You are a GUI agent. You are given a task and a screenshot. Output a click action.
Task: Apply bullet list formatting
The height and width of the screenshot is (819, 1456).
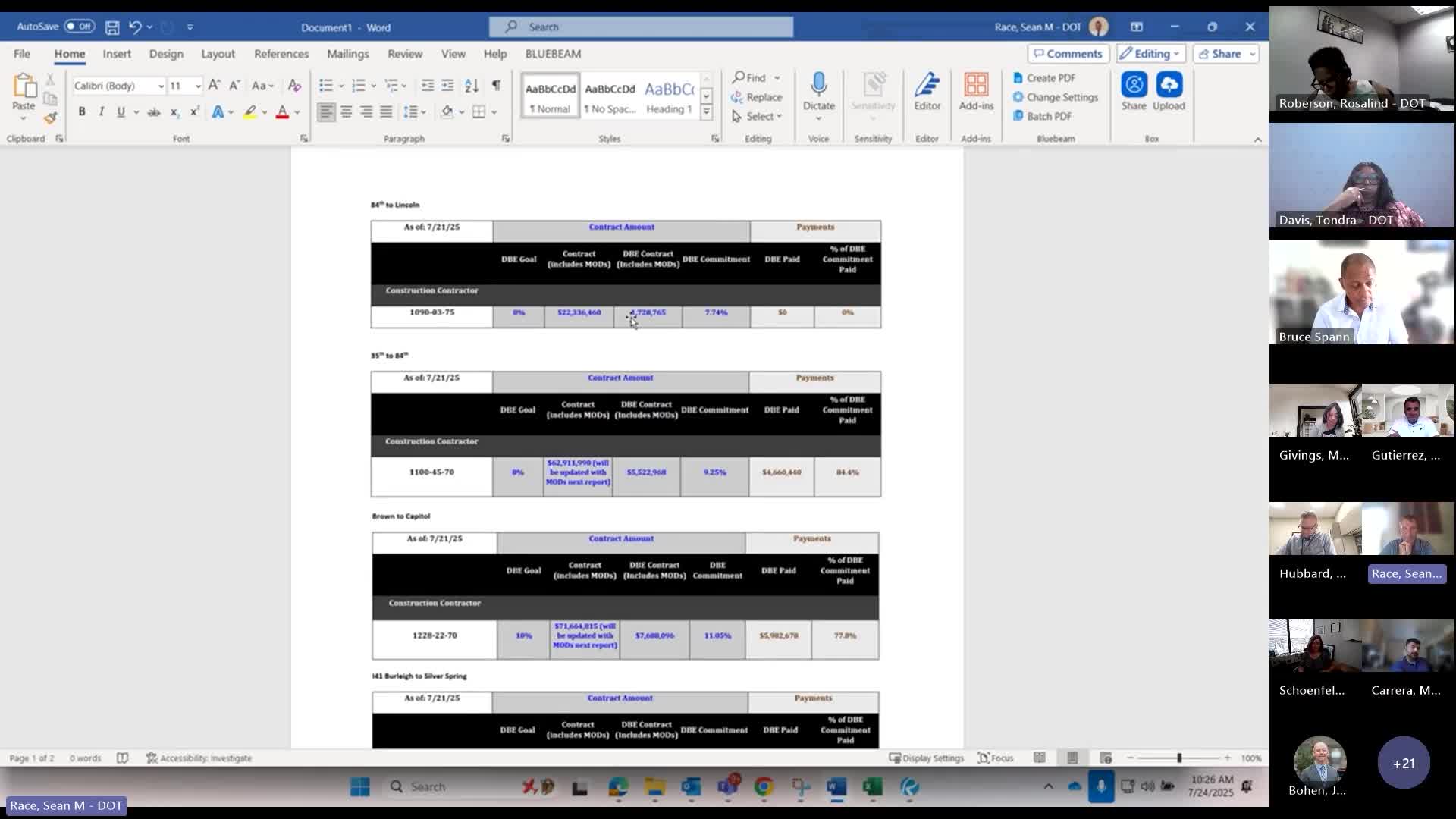pyautogui.click(x=326, y=85)
